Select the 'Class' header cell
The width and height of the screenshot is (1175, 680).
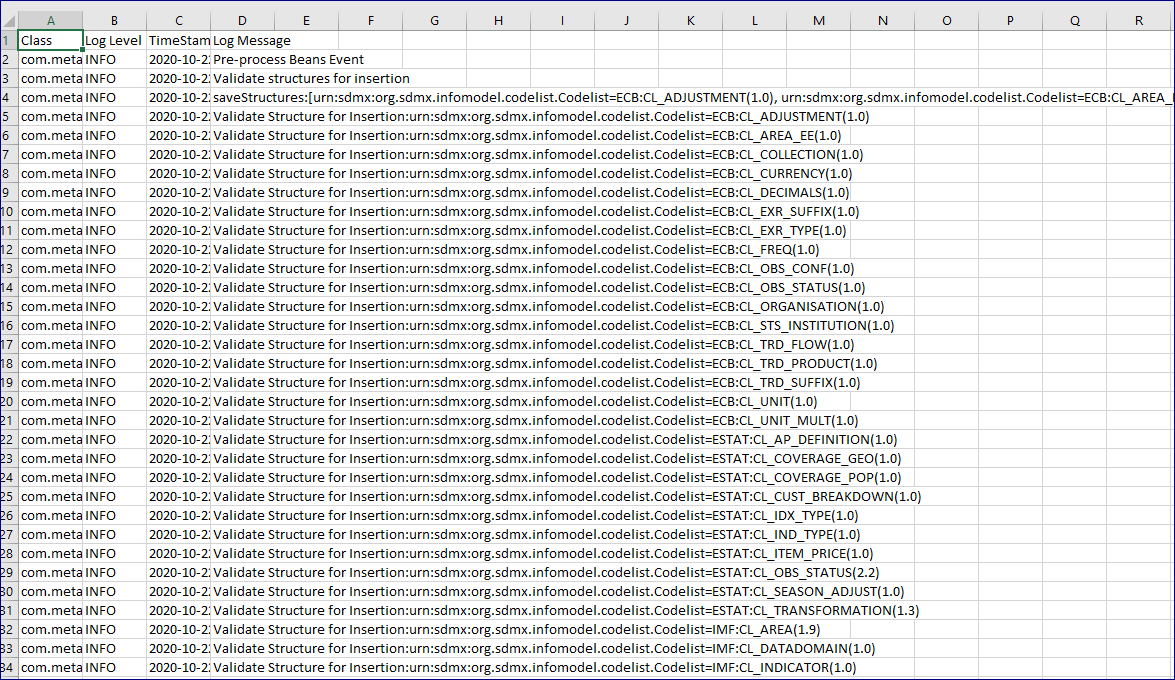pyautogui.click(x=50, y=41)
